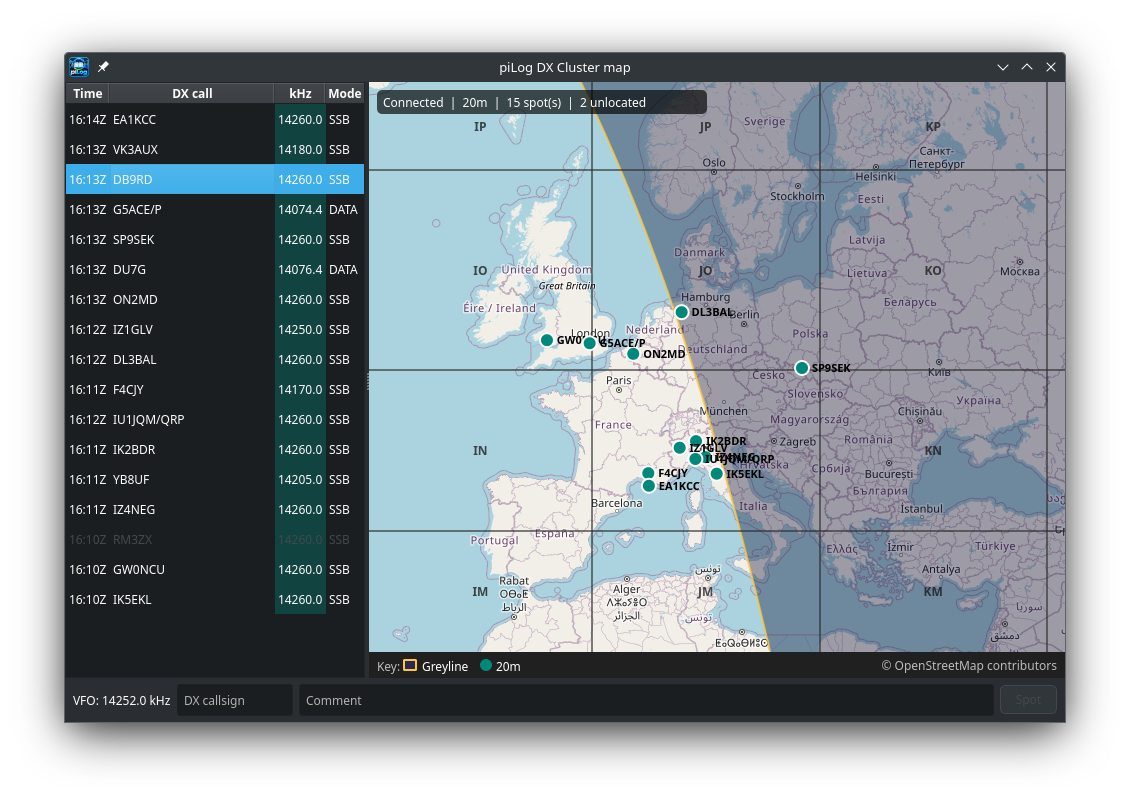Focus the Comment input field

646,700
